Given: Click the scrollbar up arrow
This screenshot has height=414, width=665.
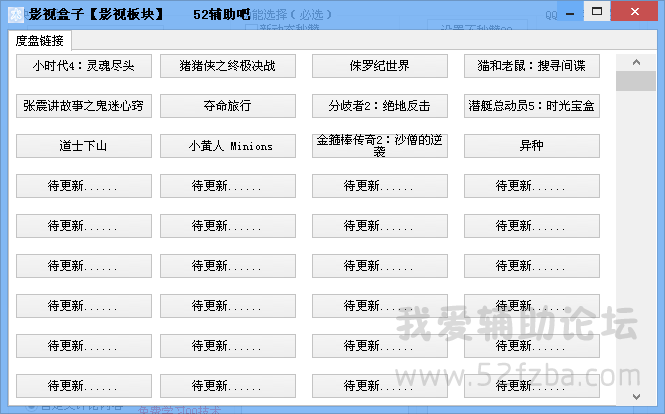Looking at the screenshot, I should (628, 62).
